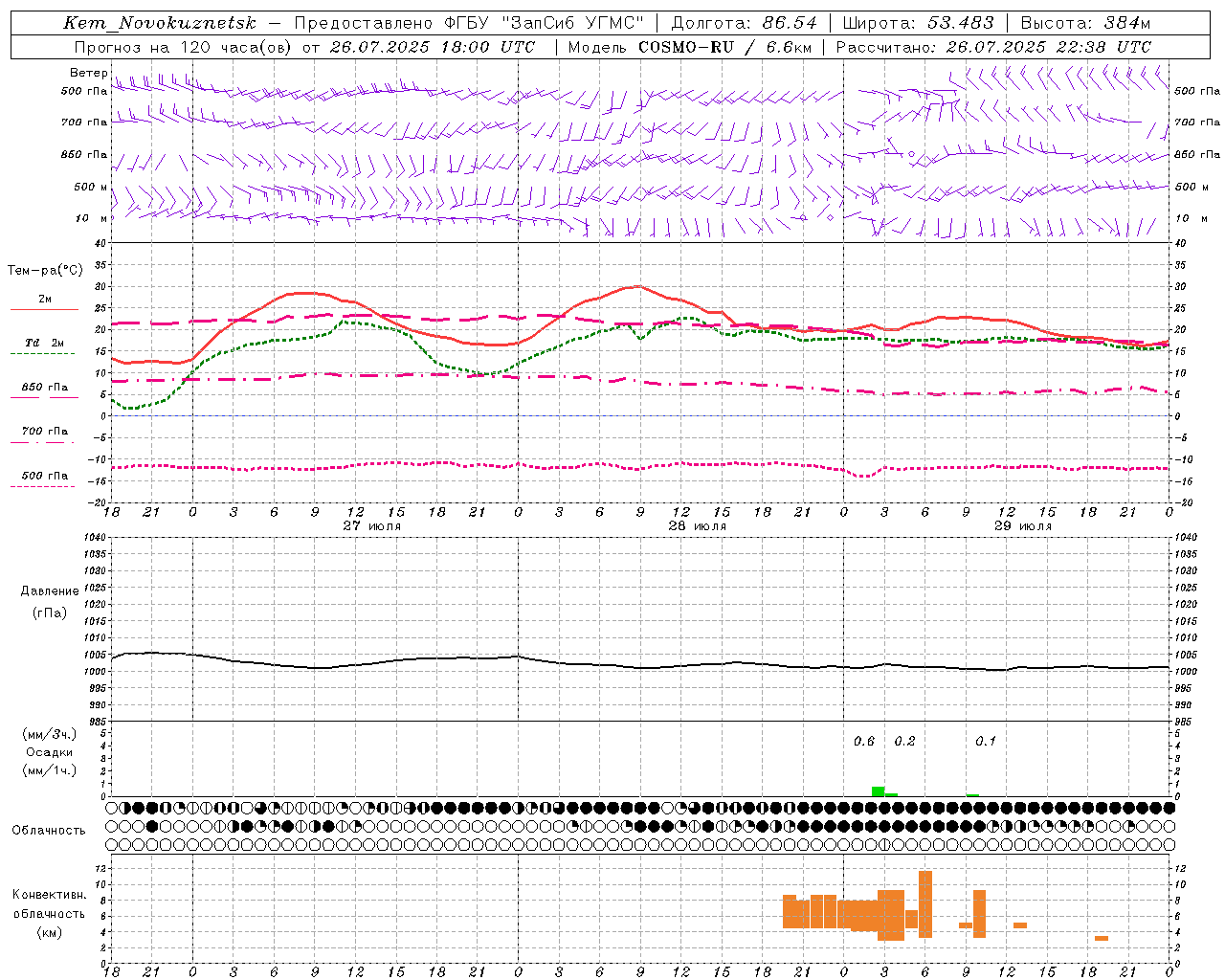Click the "Осадки" precipitation panel label
This screenshot has width=1225, height=980.
click(x=50, y=752)
